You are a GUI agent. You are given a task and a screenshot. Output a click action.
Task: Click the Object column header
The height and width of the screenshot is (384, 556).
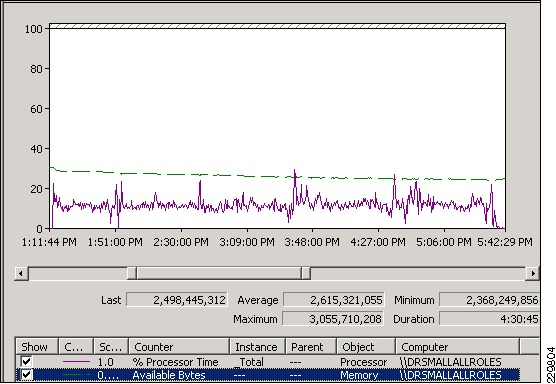point(366,346)
